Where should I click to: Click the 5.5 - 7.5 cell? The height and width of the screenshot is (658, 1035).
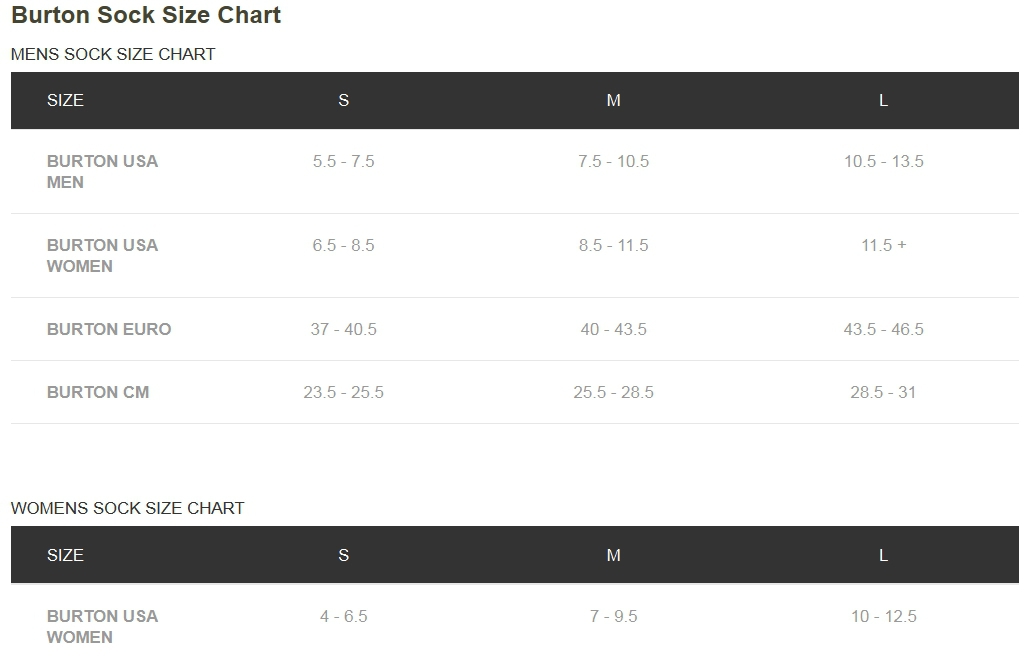coord(343,161)
